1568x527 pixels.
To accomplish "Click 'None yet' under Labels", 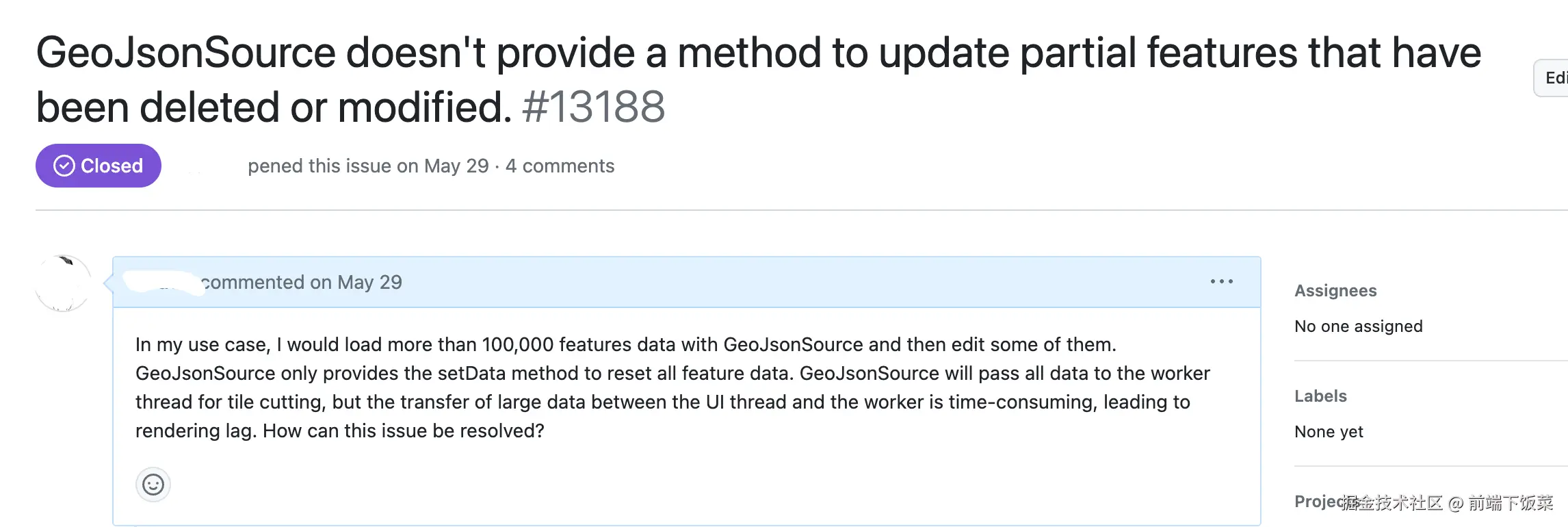I will [1329, 432].
